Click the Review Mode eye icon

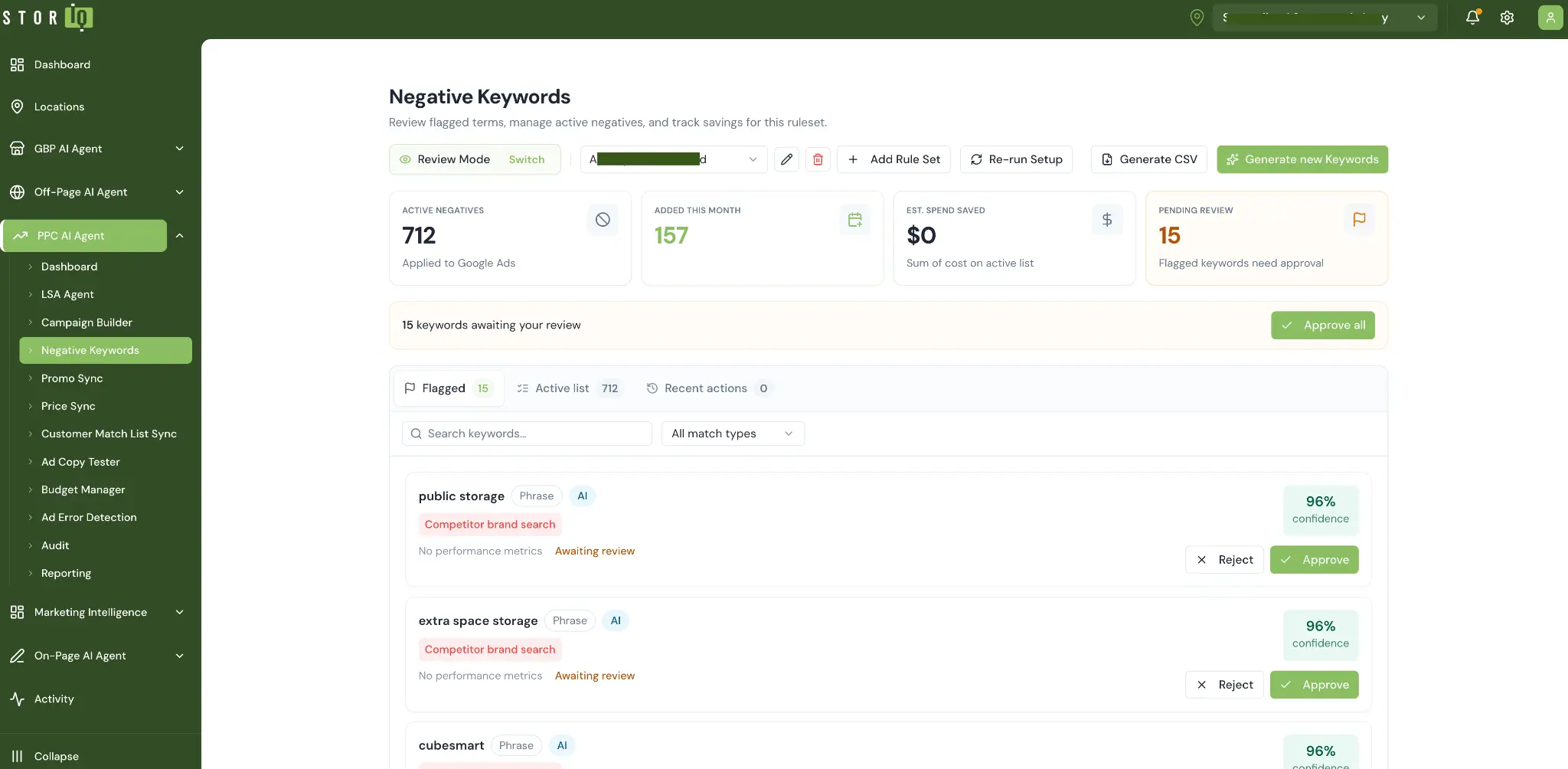(x=405, y=159)
